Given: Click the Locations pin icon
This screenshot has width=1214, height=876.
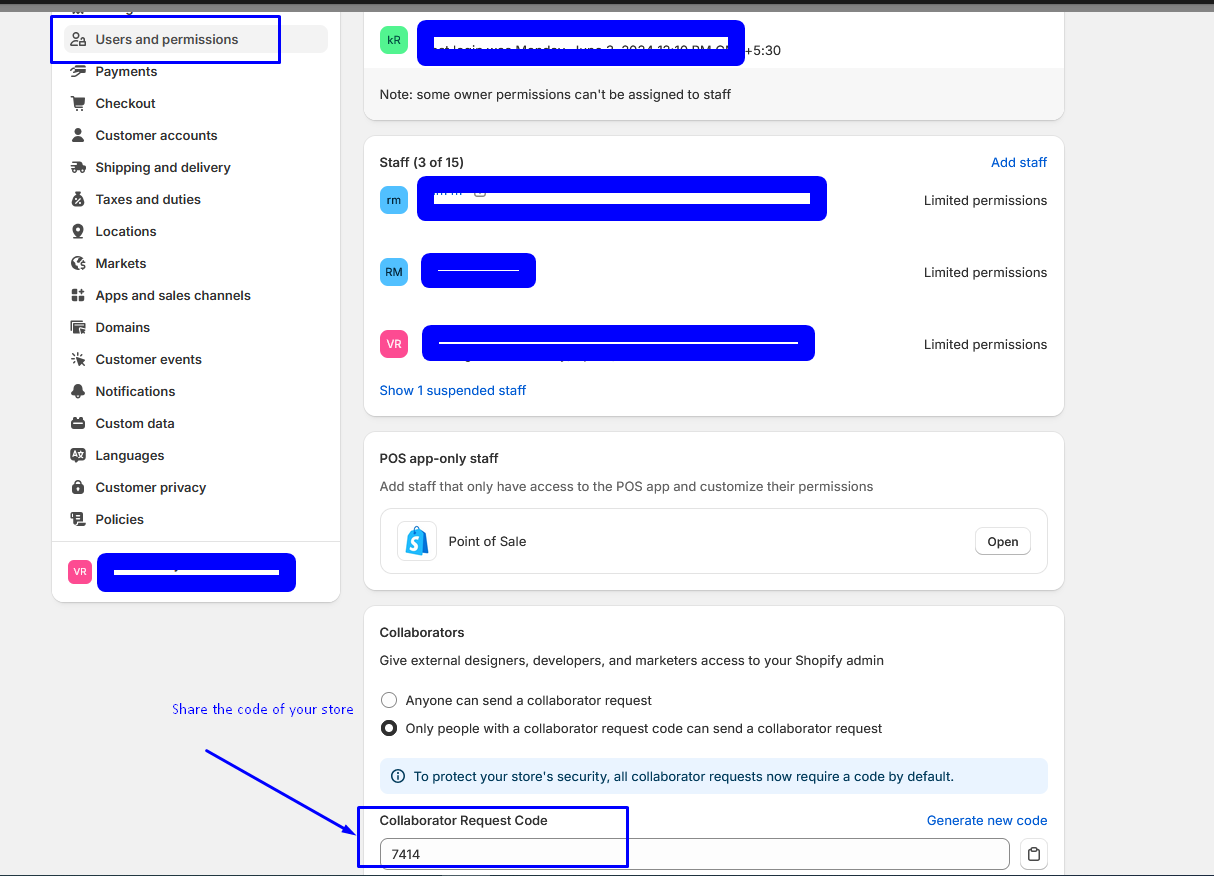Looking at the screenshot, I should click(x=78, y=232).
